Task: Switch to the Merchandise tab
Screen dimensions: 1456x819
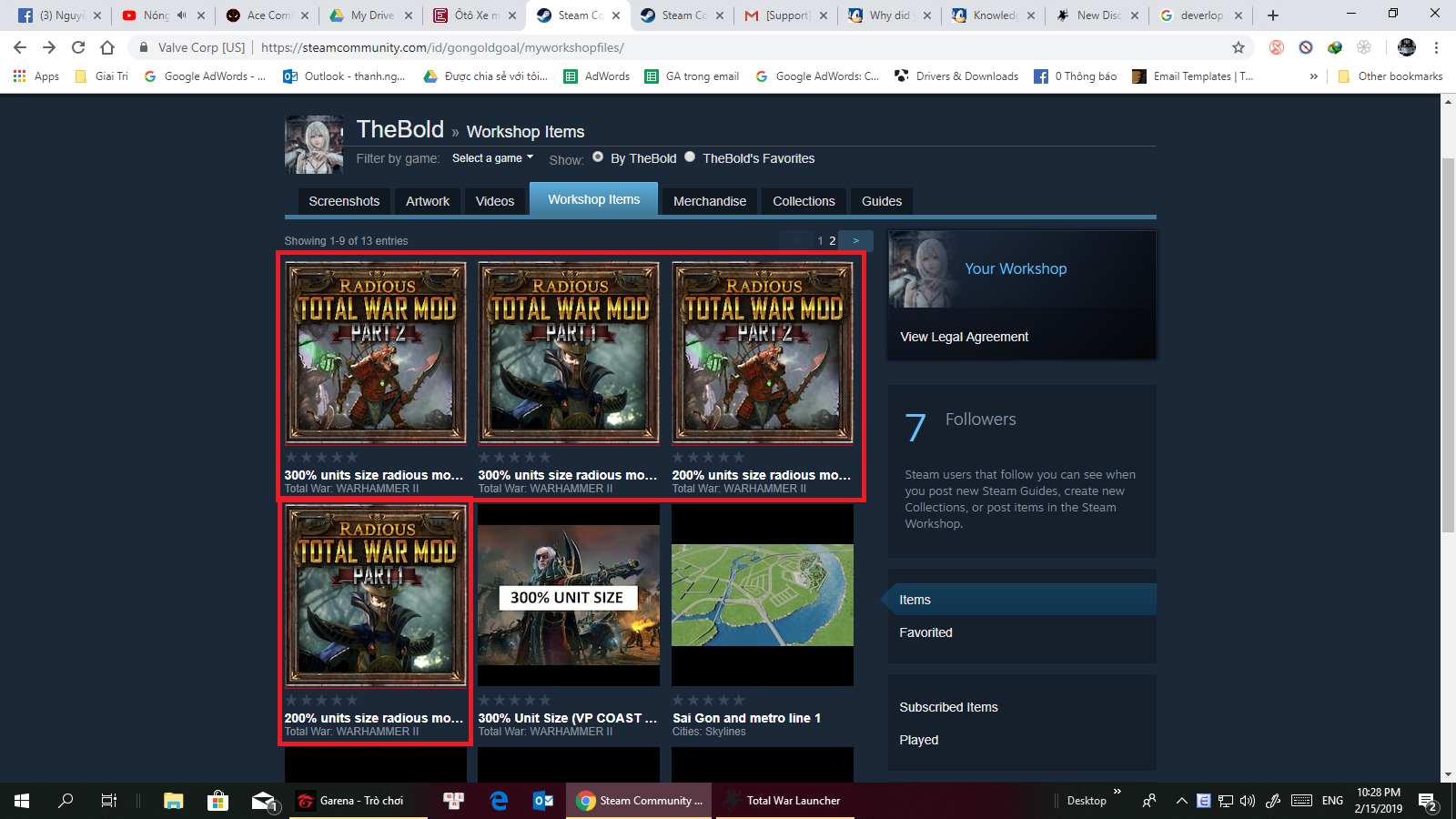Action: pos(710,201)
